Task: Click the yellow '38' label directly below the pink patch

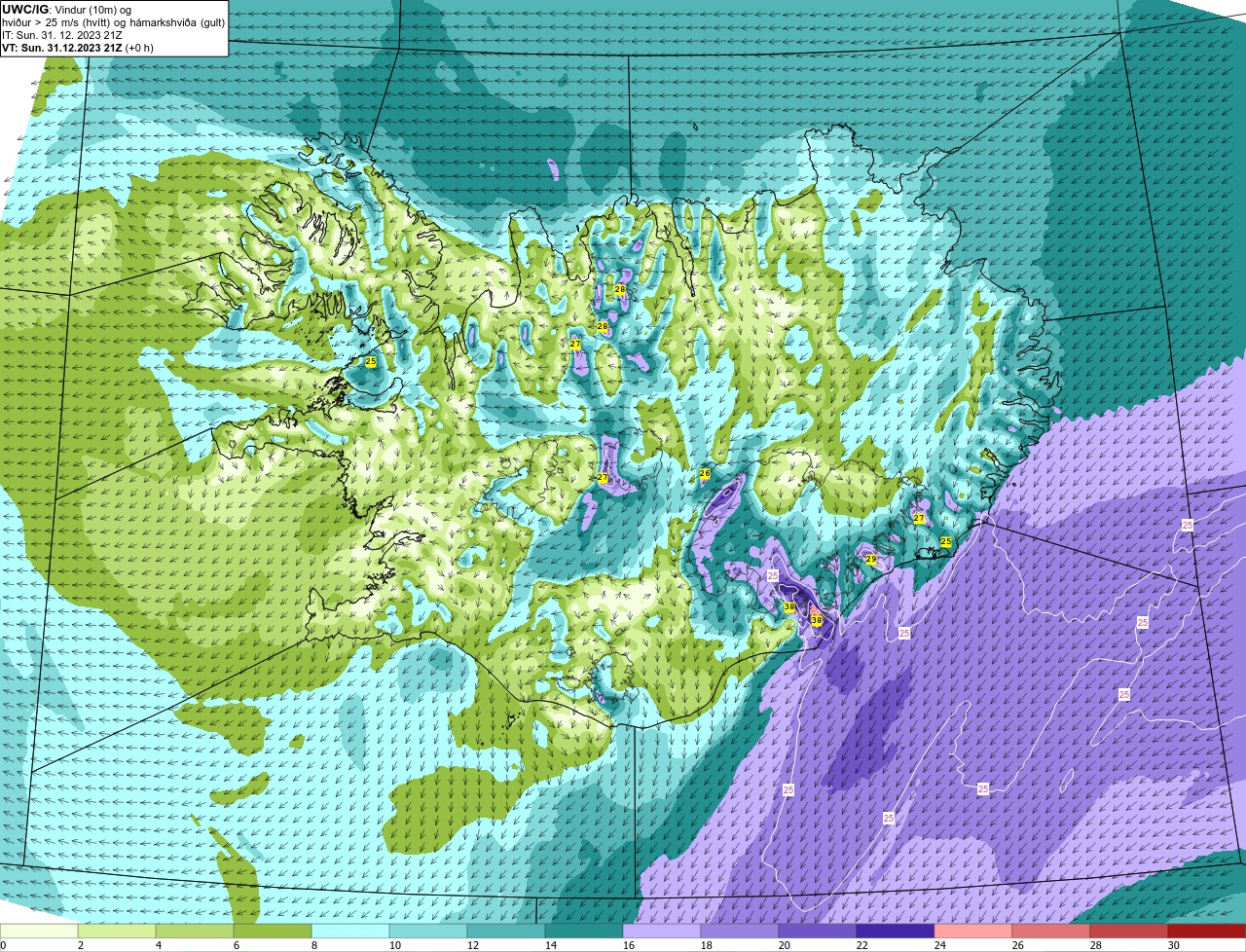Action: pos(816,620)
